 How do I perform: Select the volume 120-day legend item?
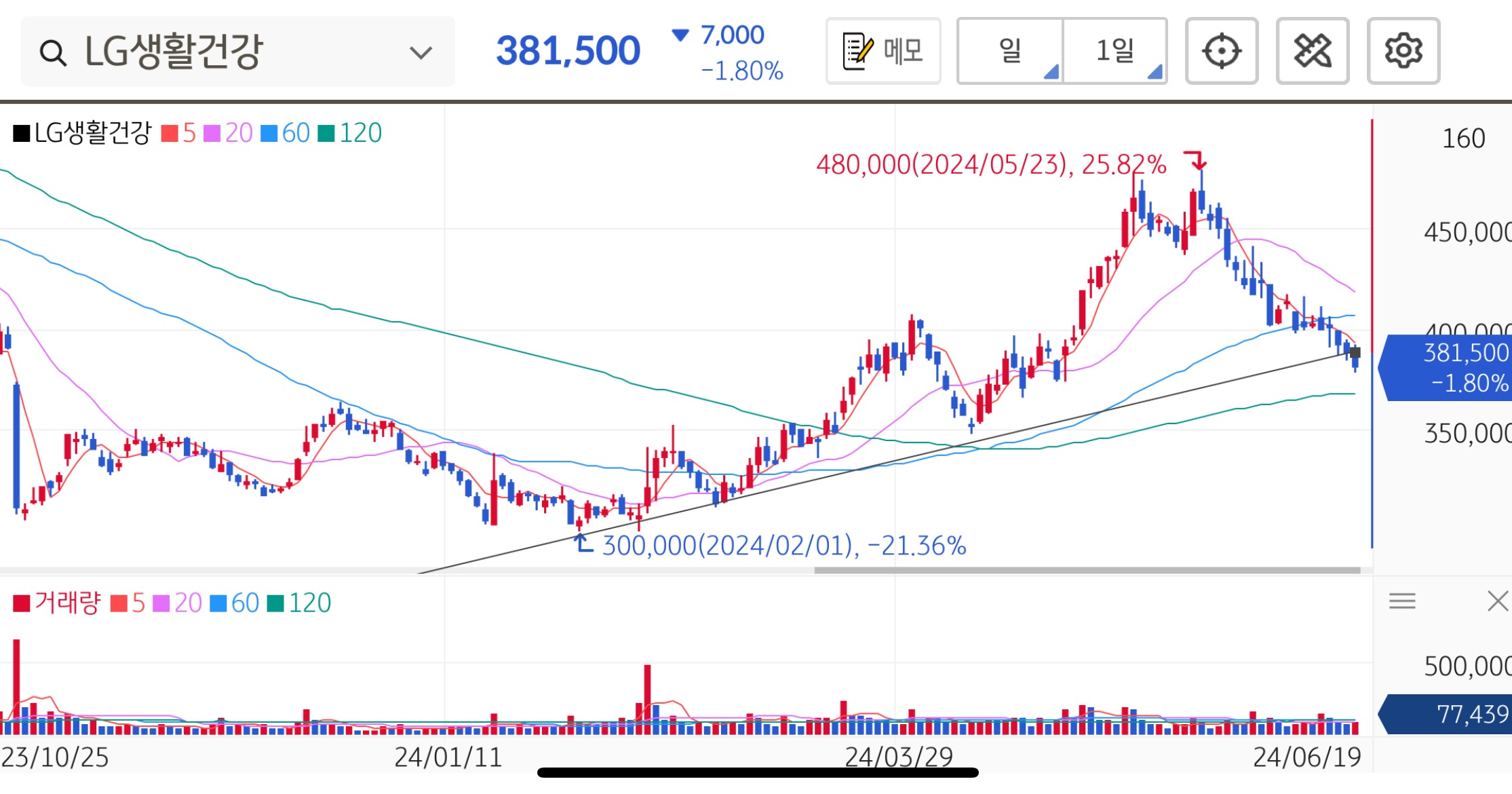click(x=299, y=603)
